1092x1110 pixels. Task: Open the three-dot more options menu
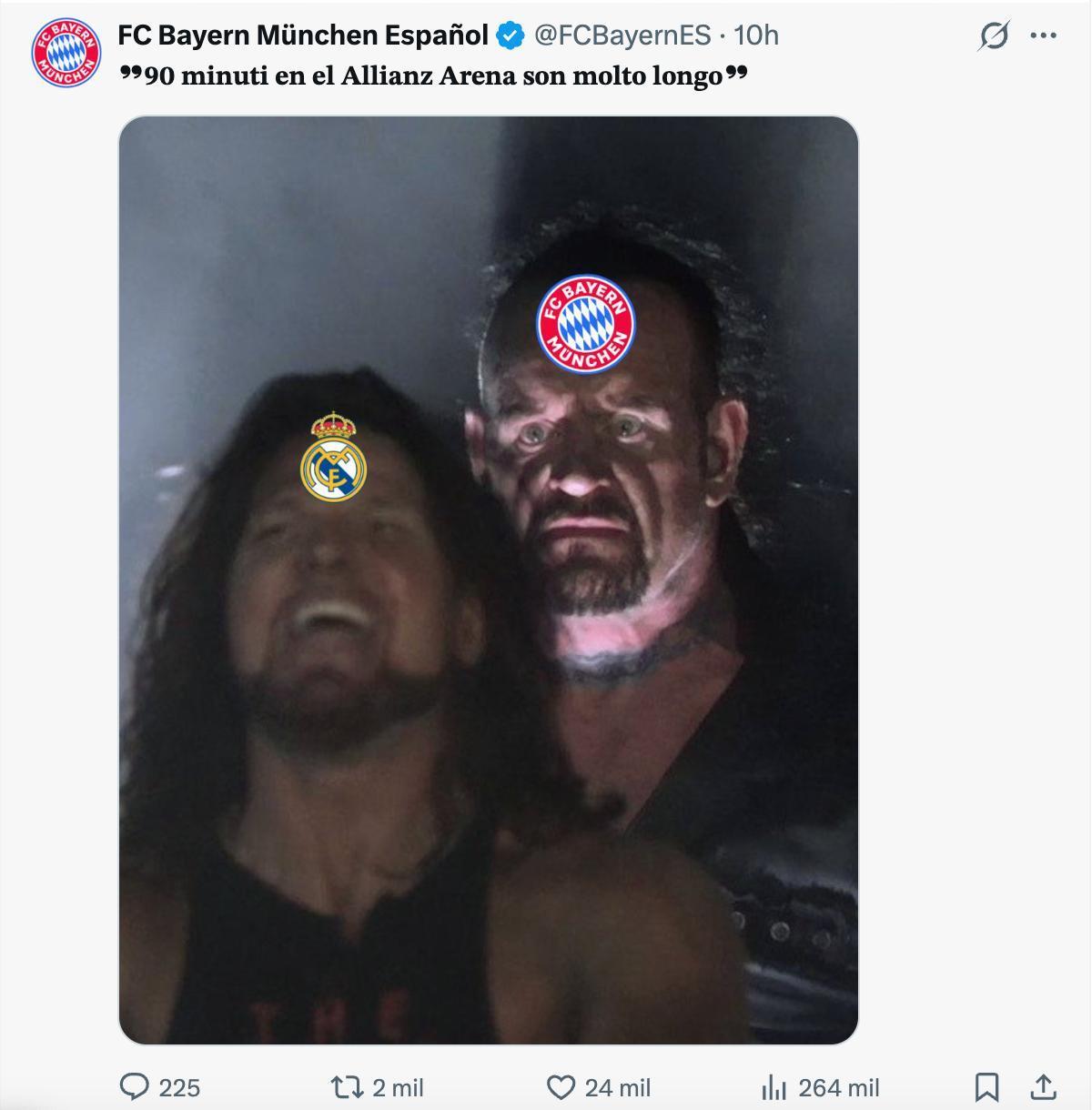(1043, 36)
